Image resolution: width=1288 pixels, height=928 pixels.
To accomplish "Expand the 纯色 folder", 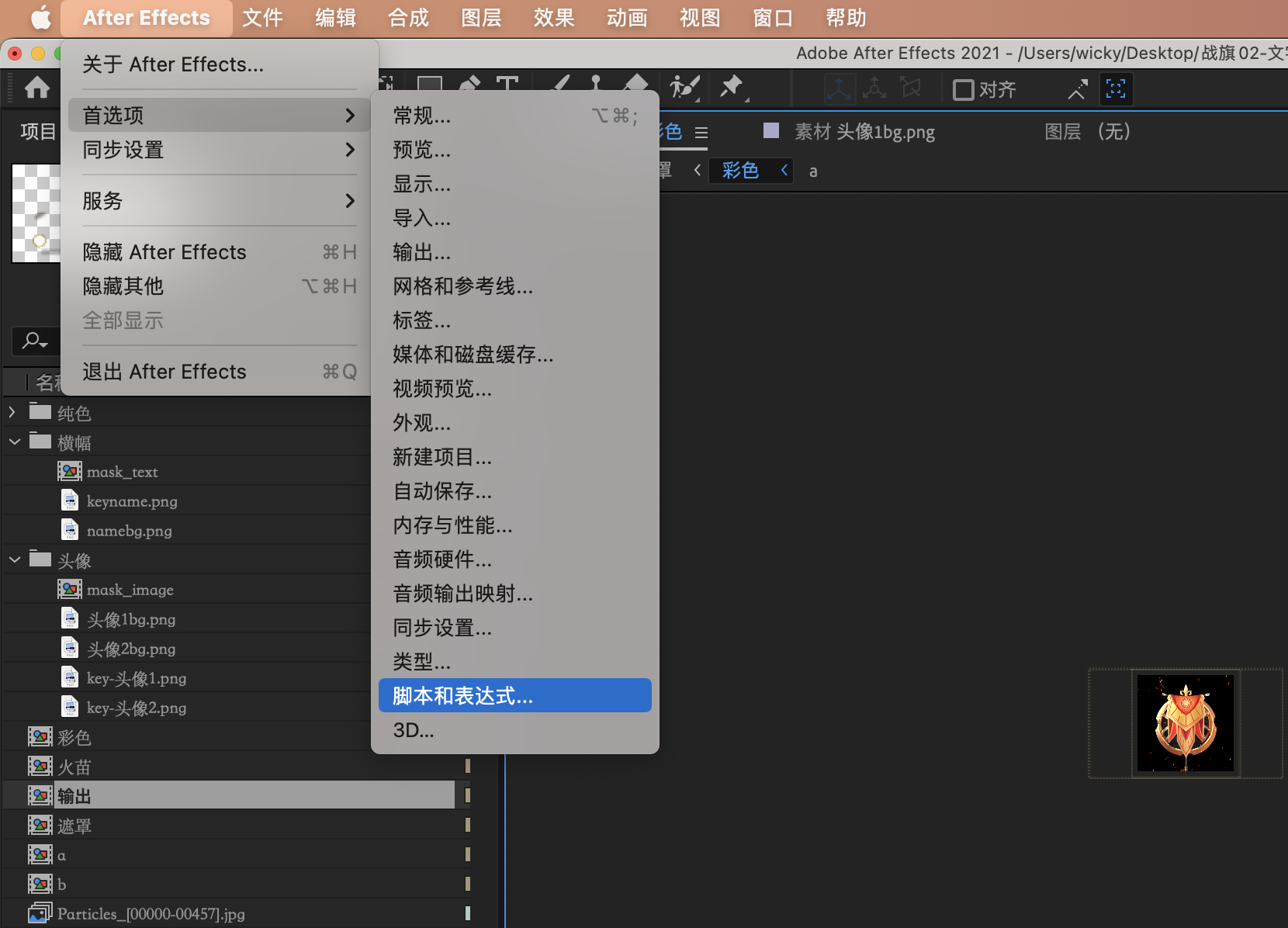I will click(11, 412).
